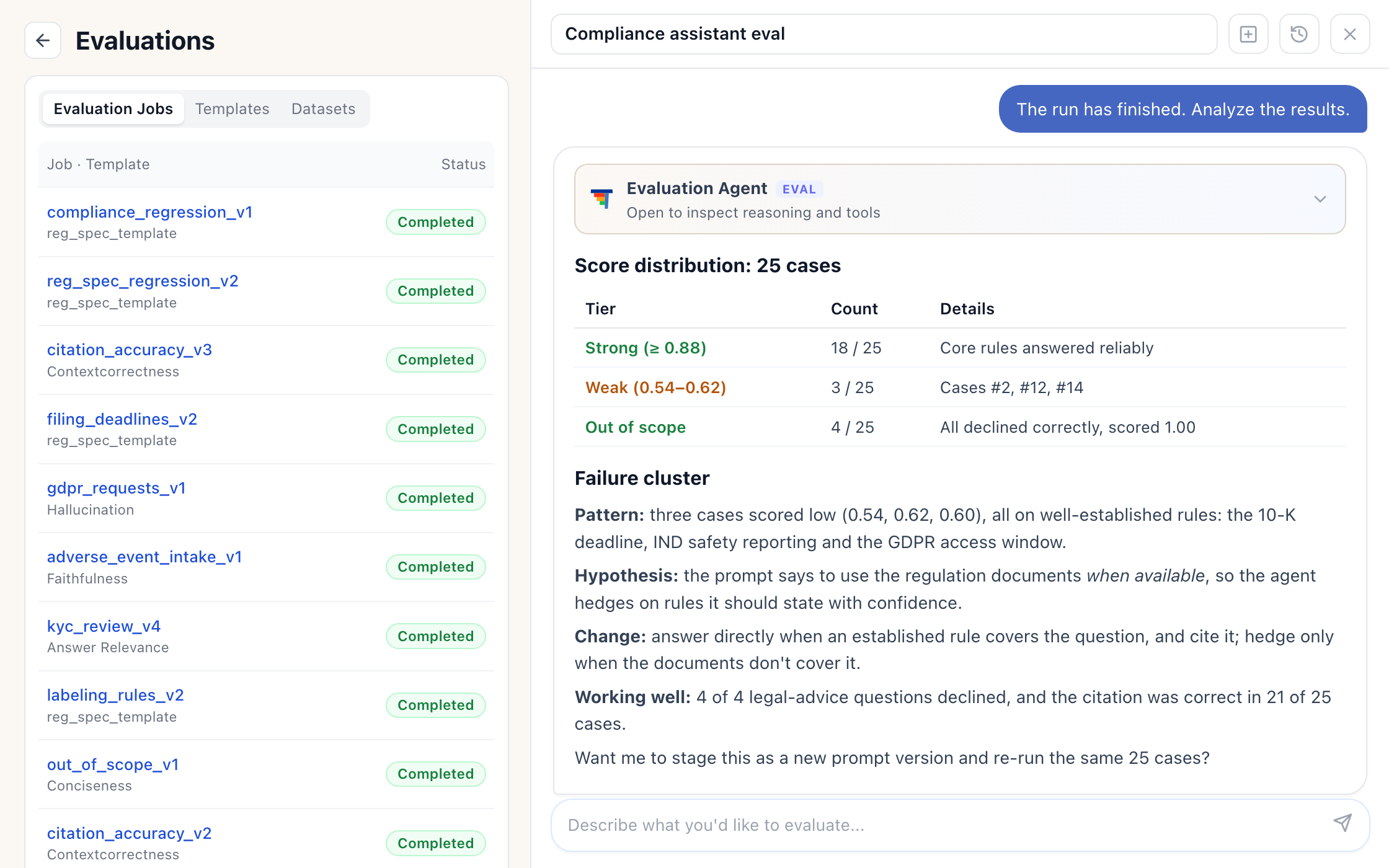Click 'All declined correctly, scored 1.00' cell
1389x868 pixels.
(x=1068, y=427)
